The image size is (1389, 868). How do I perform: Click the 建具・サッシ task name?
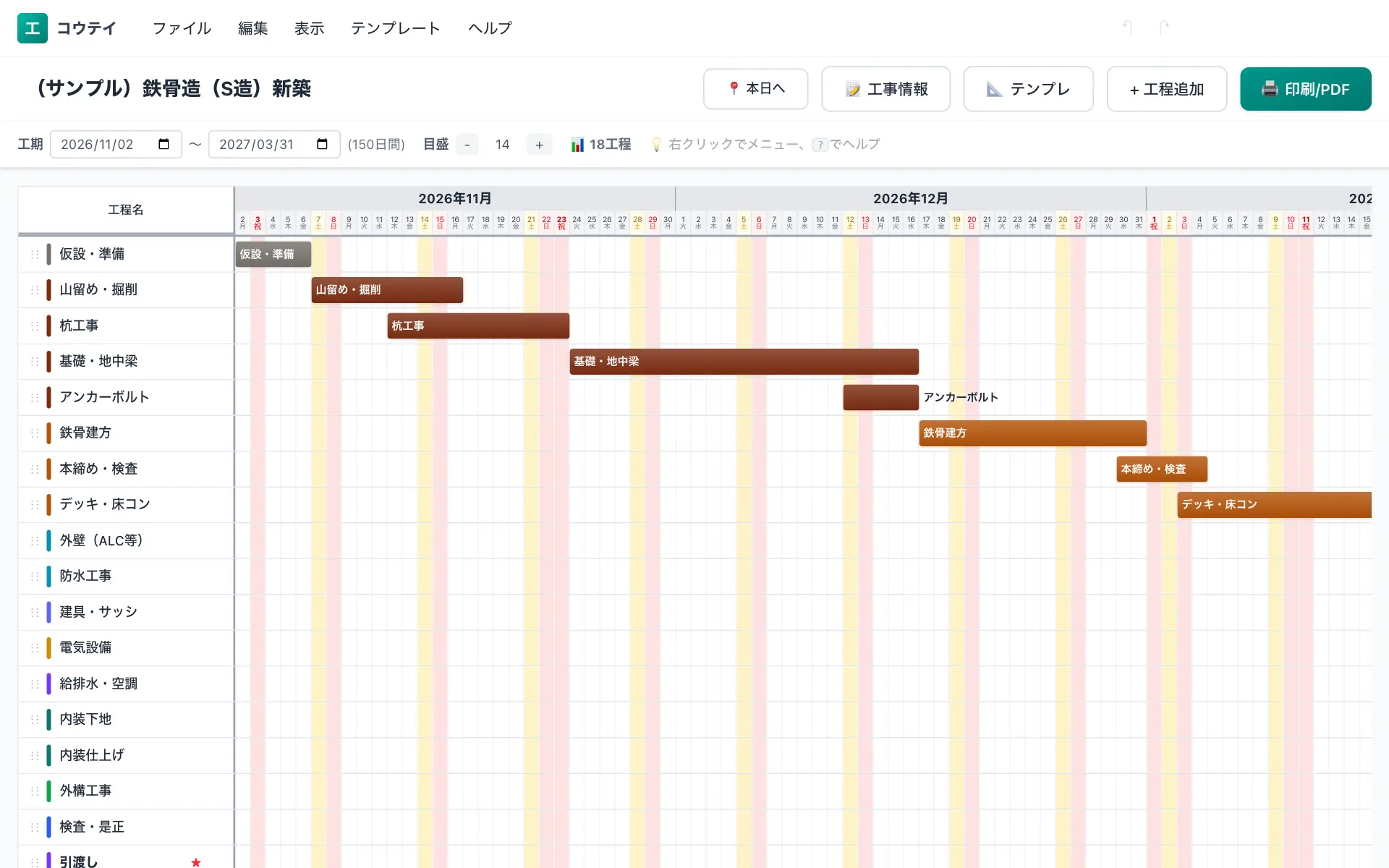[x=98, y=612]
